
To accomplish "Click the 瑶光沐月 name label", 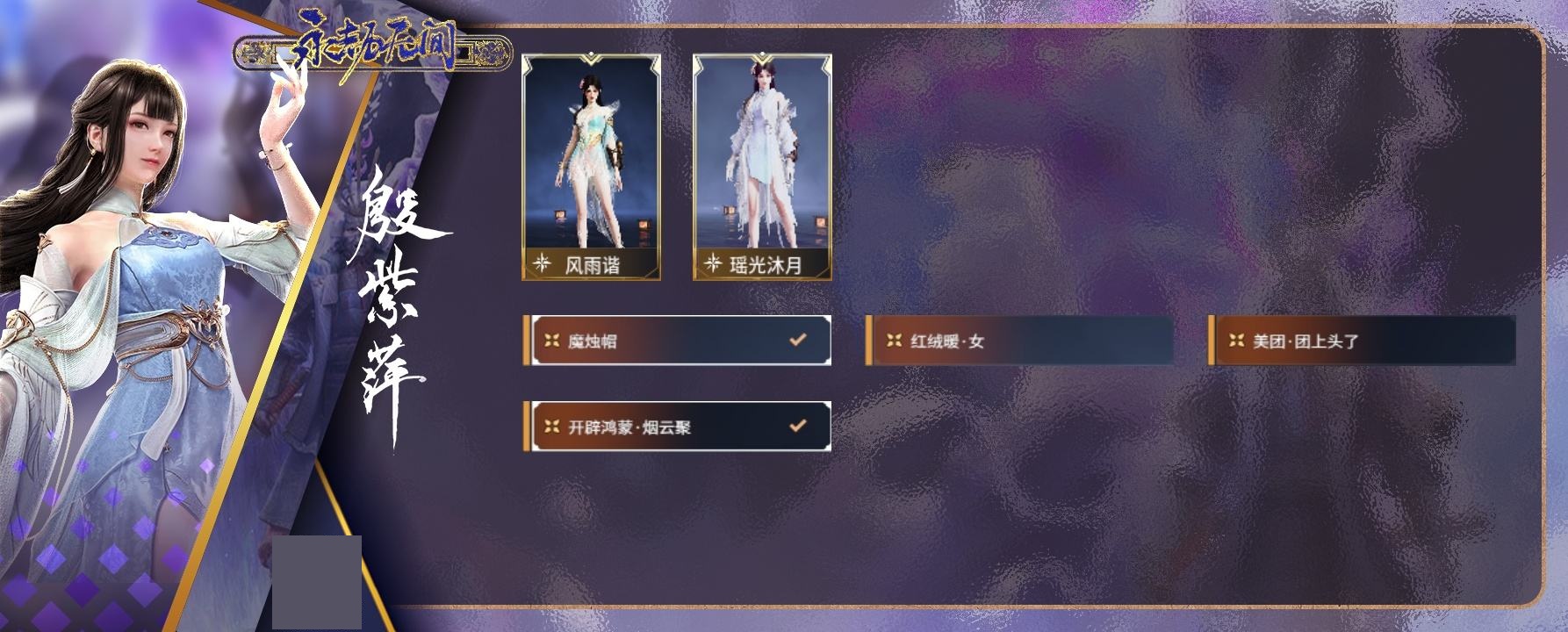I will [x=766, y=264].
